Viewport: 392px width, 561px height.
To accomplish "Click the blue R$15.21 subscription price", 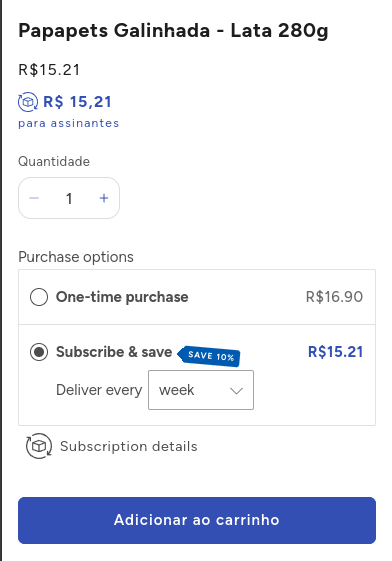I will (x=335, y=352).
